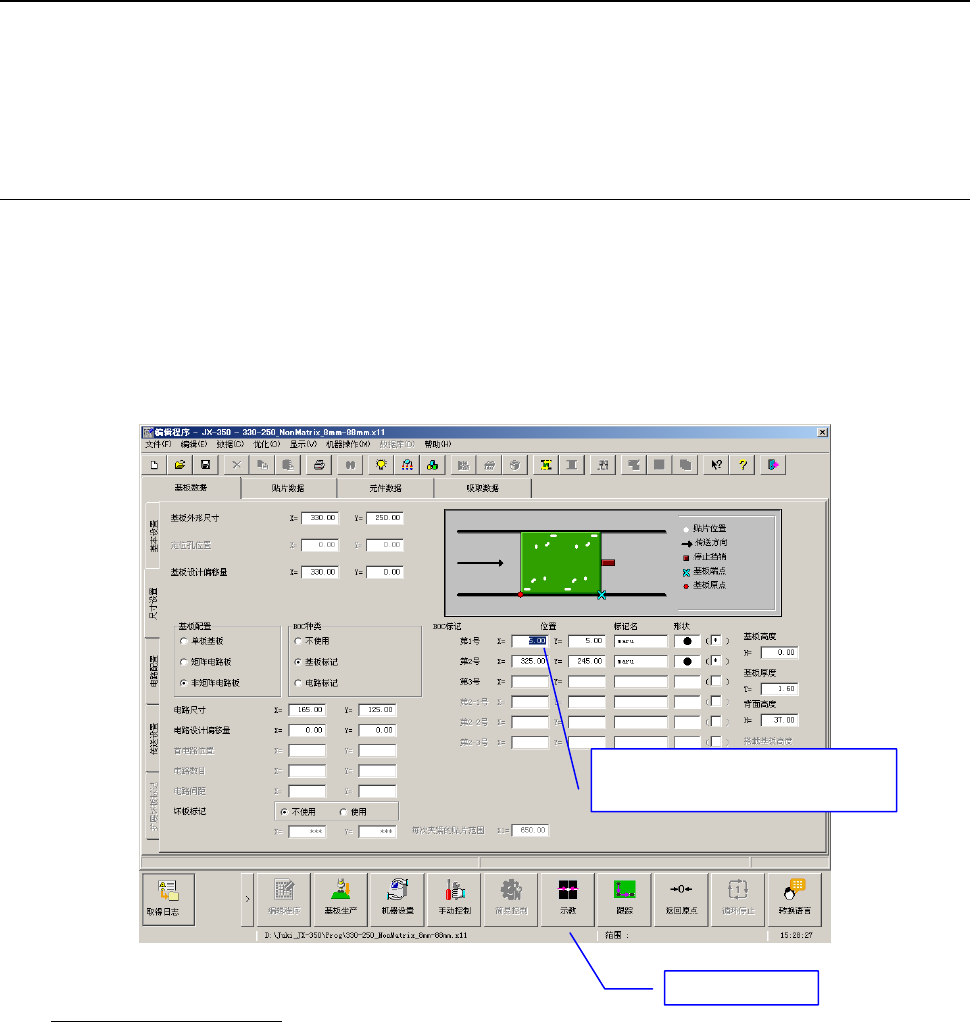Image resolution: width=970 pixels, height=1022 pixels.
Task: Toggle the checkbox in BOC 第2号 row
Action: tap(716, 661)
